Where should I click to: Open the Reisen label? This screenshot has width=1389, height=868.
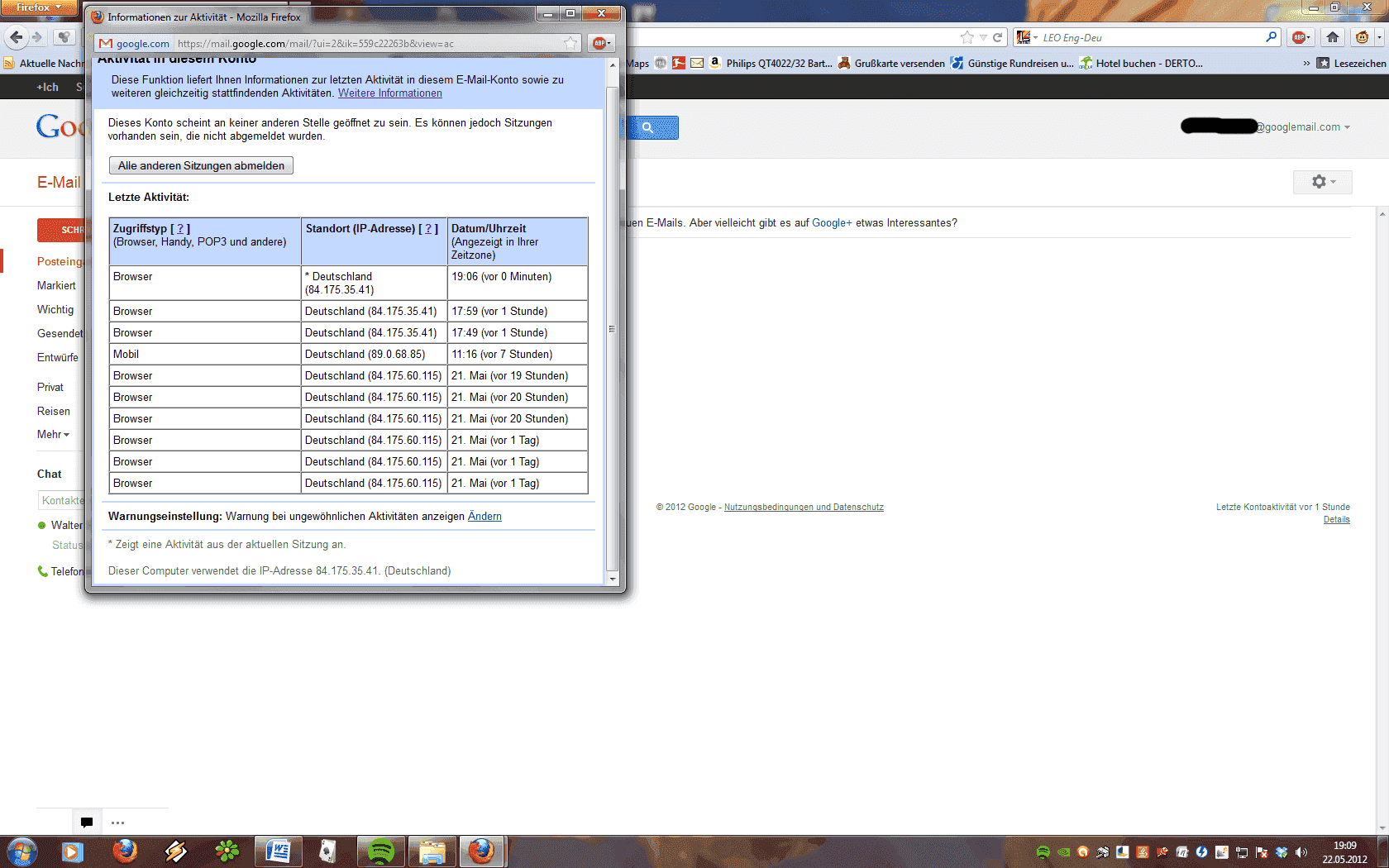click(x=54, y=411)
